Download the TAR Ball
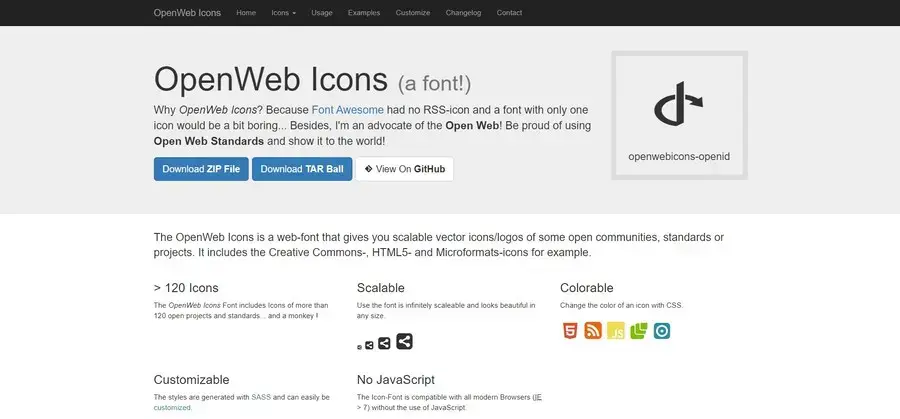 302,169
